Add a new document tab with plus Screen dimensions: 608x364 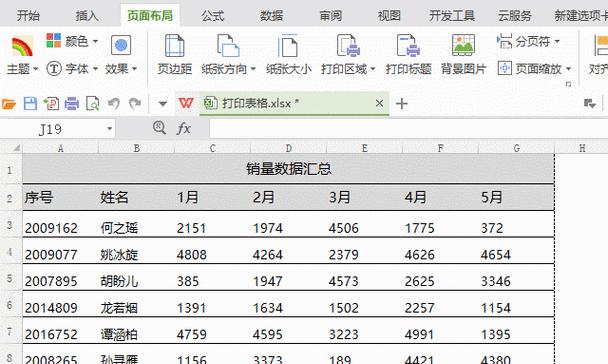(x=402, y=104)
